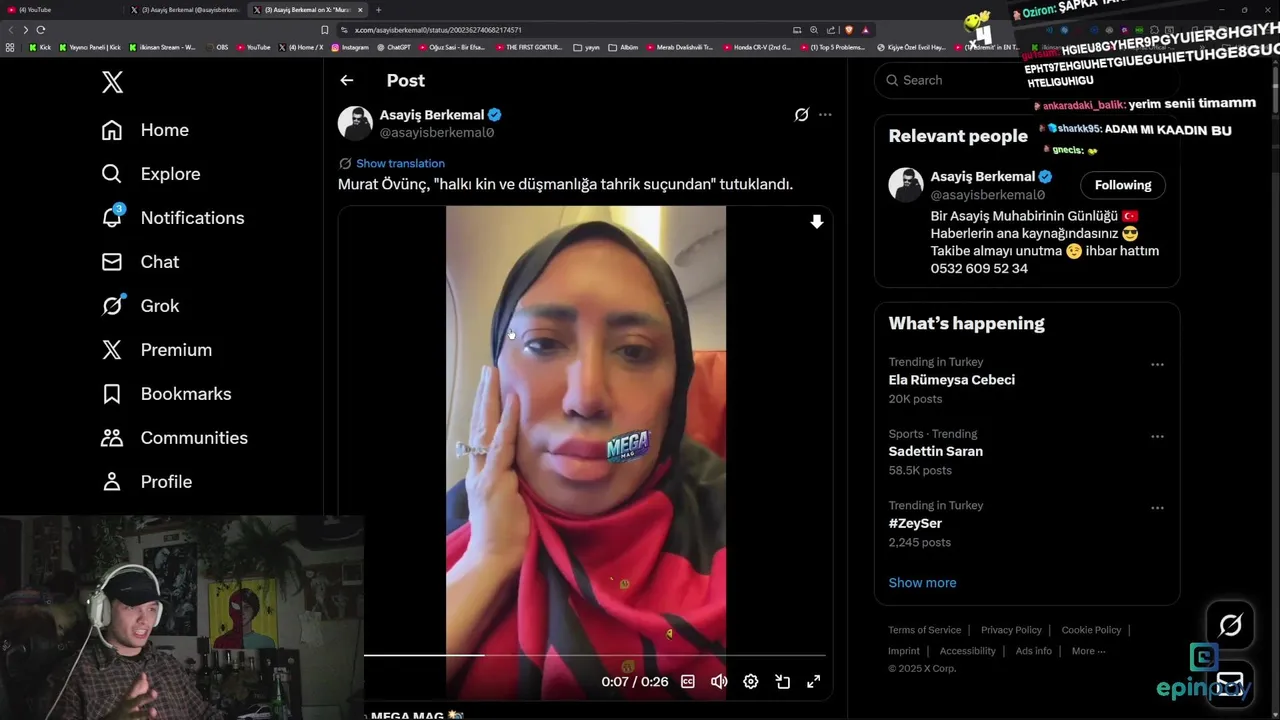Open the OBS bookmark

(217, 47)
